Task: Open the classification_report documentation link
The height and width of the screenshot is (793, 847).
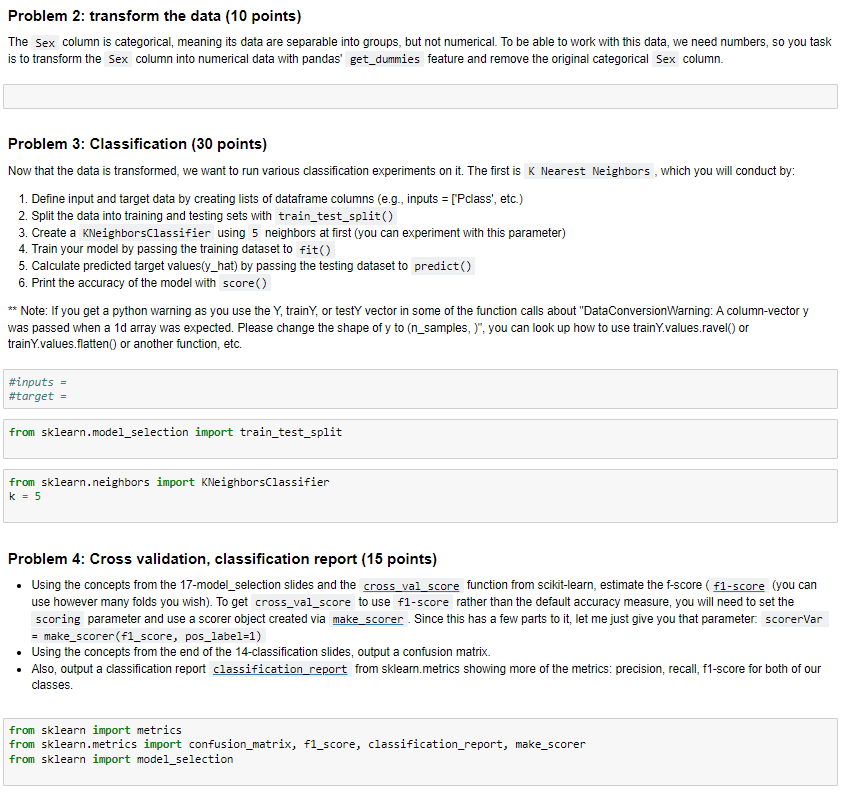Action: (x=280, y=669)
